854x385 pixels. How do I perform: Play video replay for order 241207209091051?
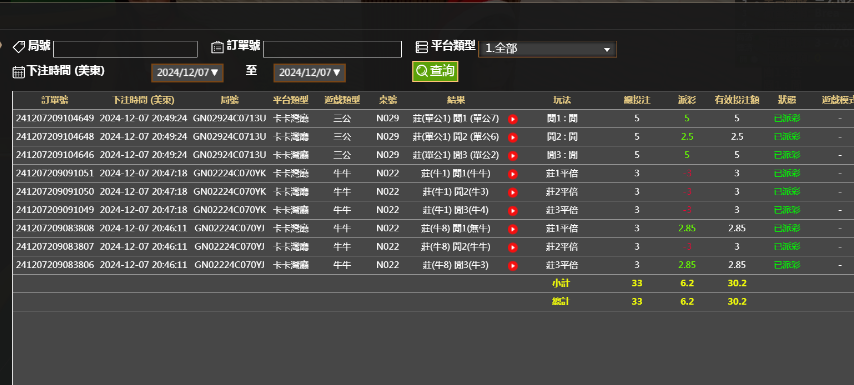[x=513, y=174]
